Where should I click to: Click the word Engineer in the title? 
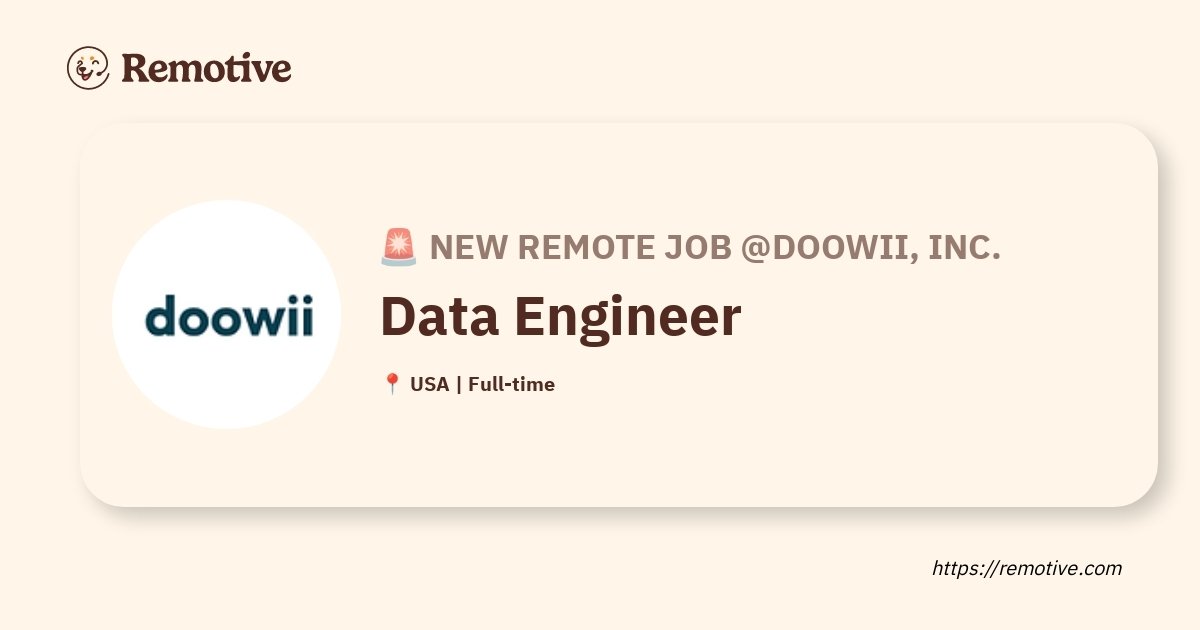point(628,316)
